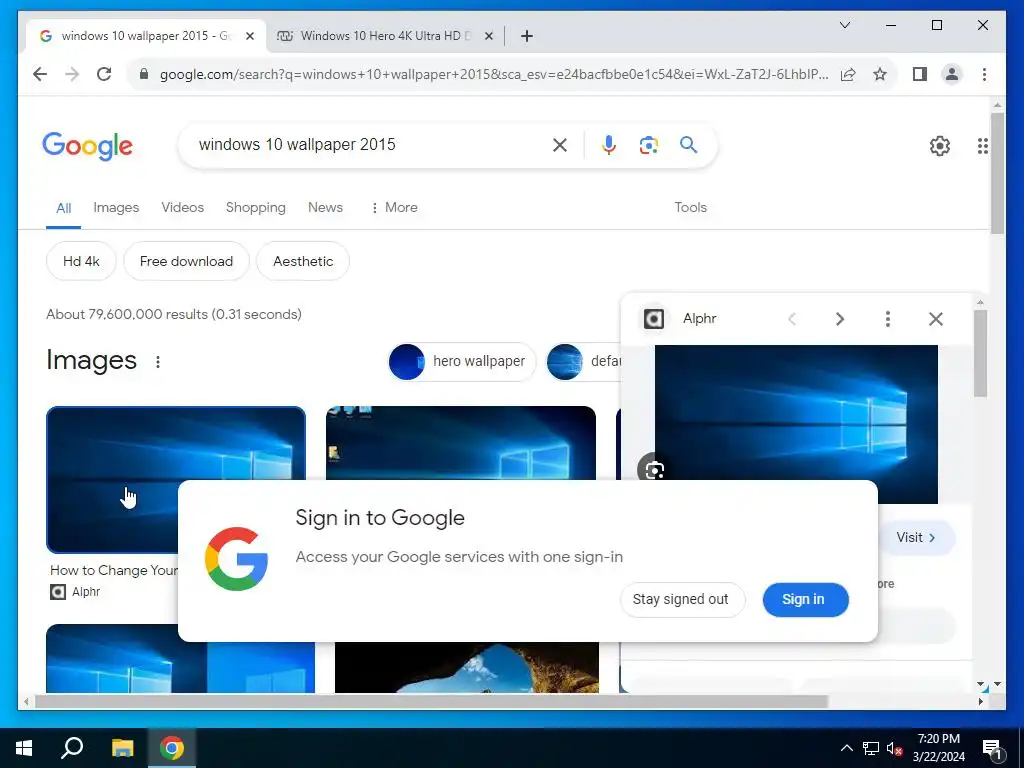The image size is (1024, 768).
Task: Submit search with the magnifier icon
Action: [x=688, y=144]
